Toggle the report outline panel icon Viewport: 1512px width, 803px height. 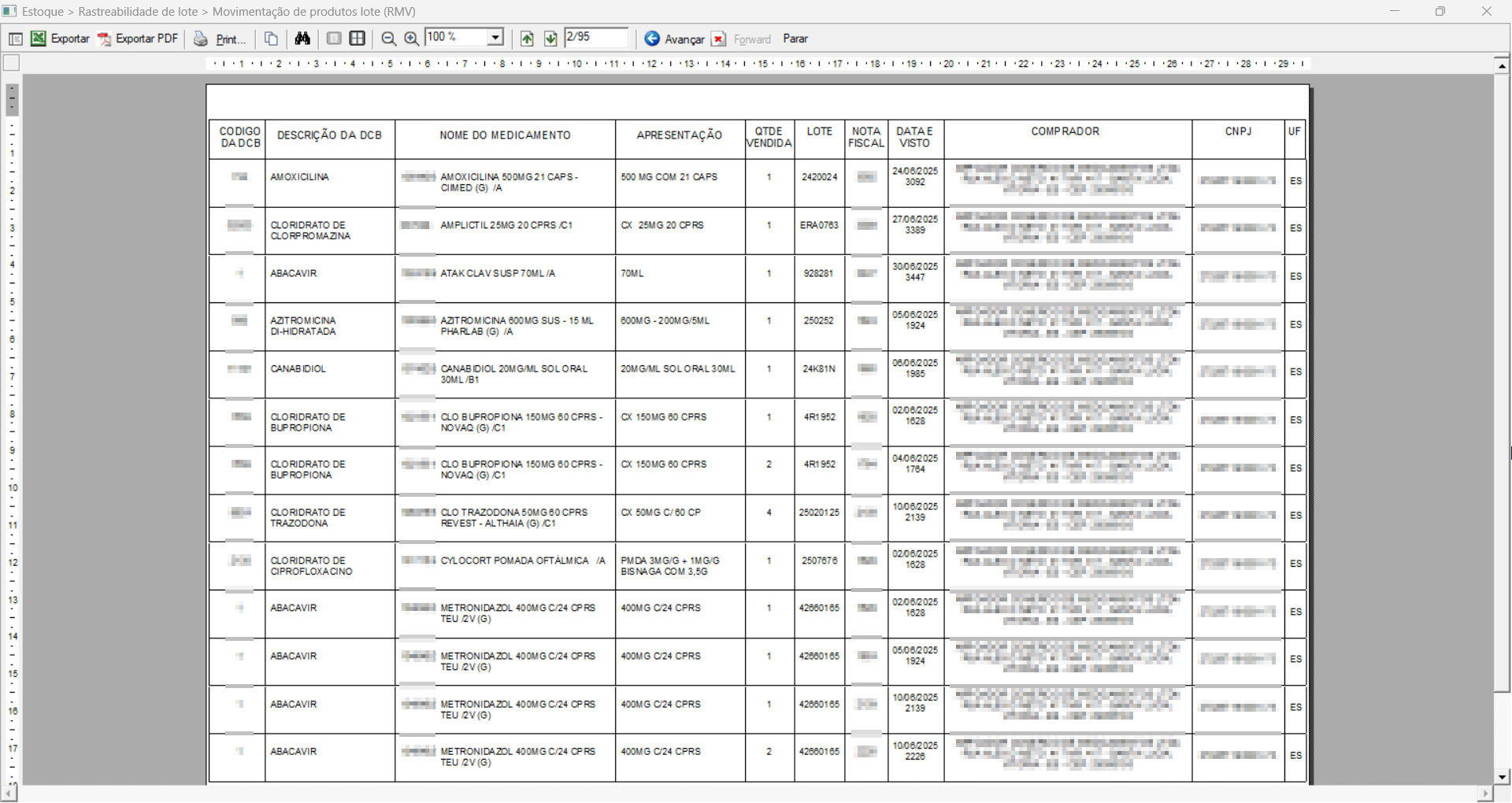click(15, 39)
